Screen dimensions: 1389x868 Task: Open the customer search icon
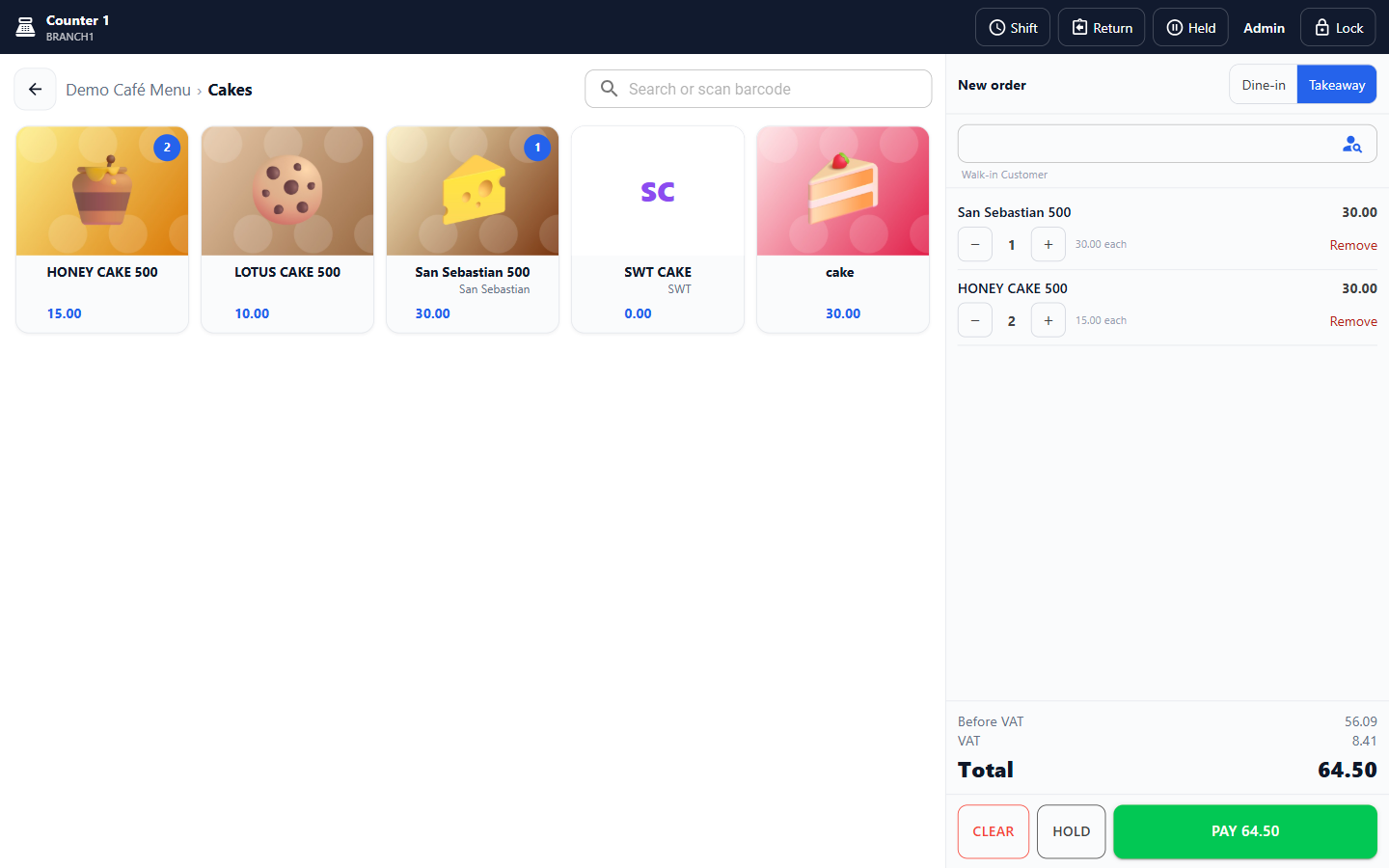[1352, 145]
